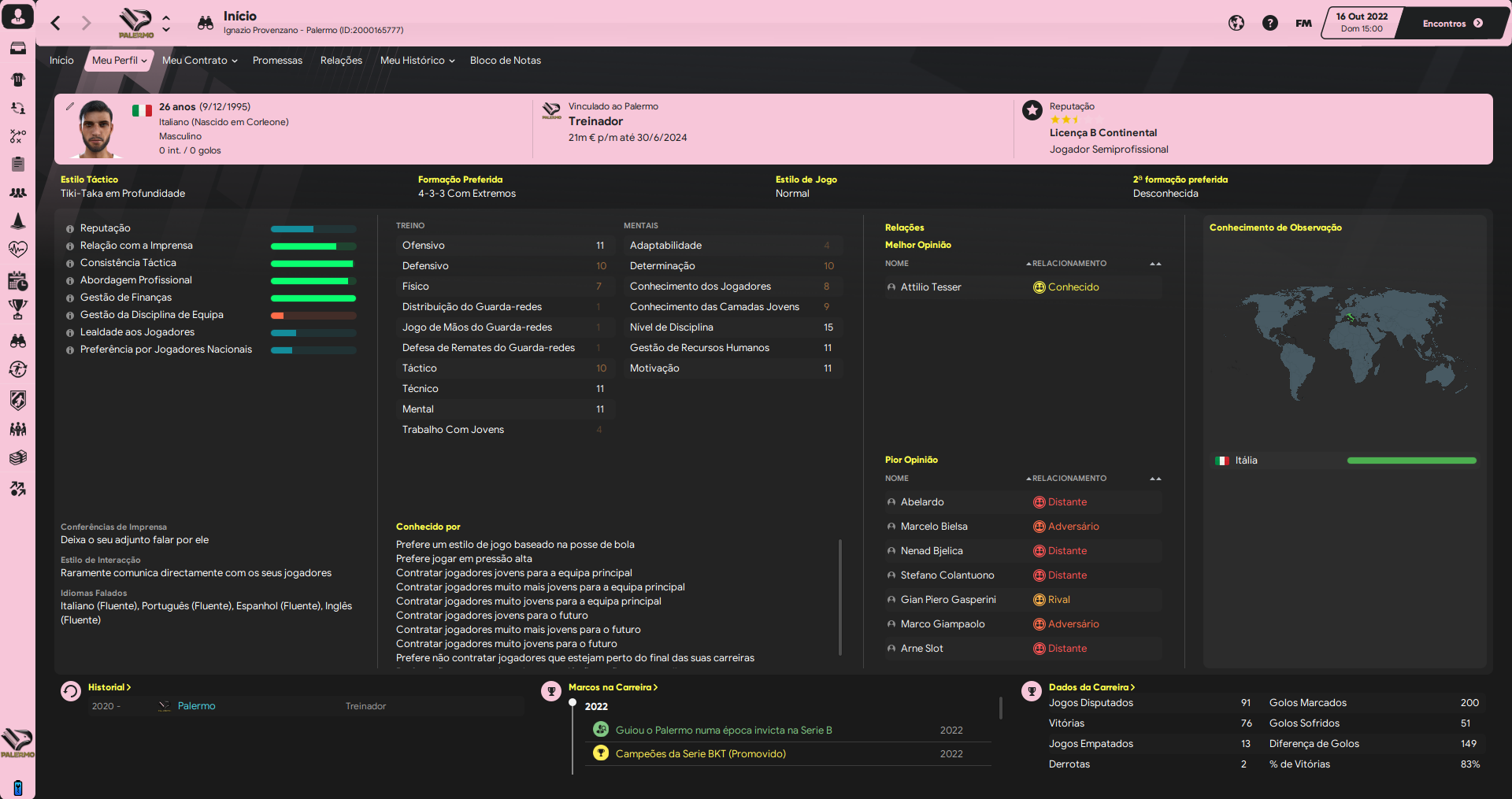The width and height of the screenshot is (1512, 799).
Task: Open the tactics board icon in sidebar
Action: tap(17, 136)
